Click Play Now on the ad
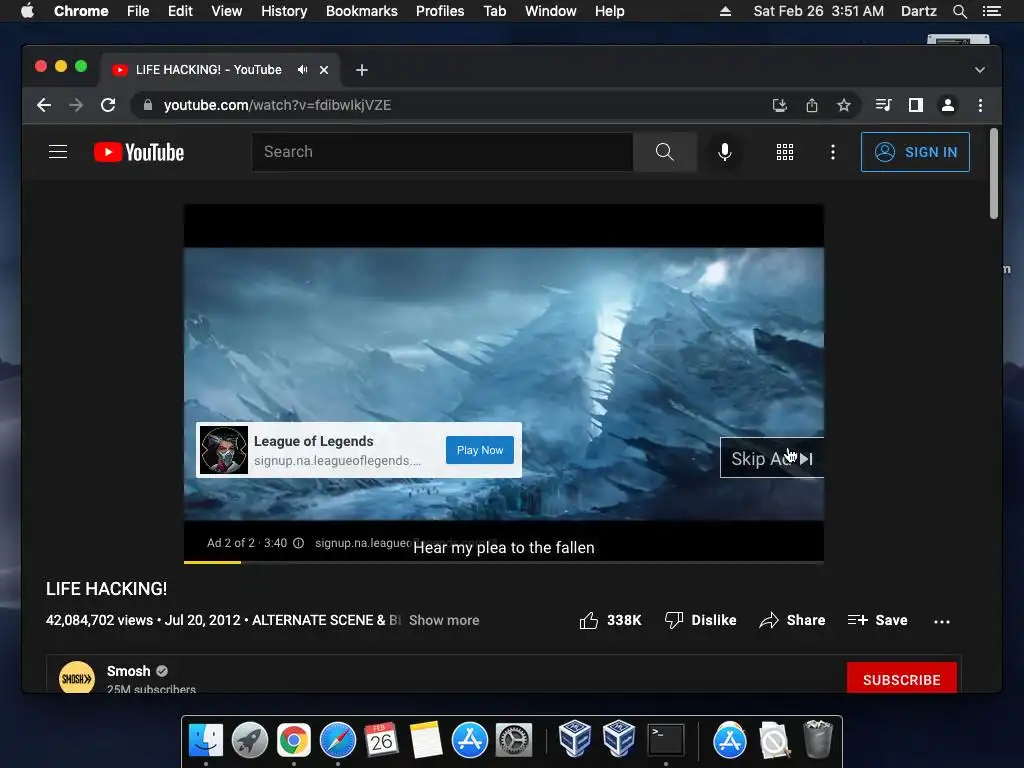The height and width of the screenshot is (768, 1024). [x=479, y=450]
